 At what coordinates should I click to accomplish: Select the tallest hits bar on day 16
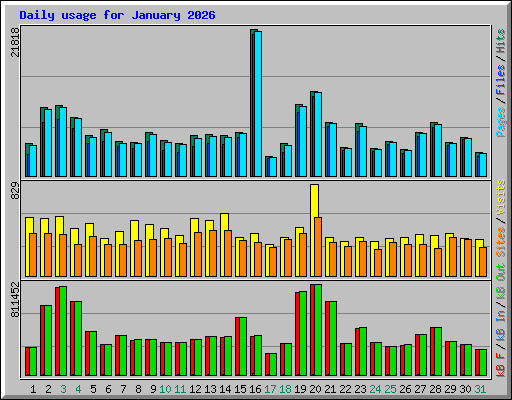click(252, 103)
